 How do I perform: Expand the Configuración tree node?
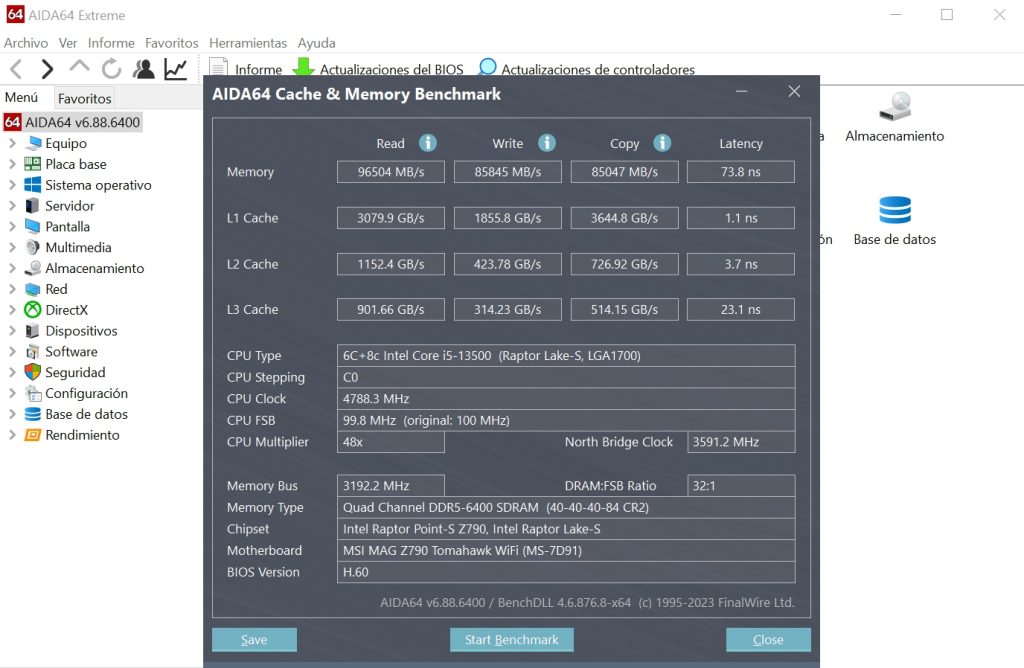[12, 393]
